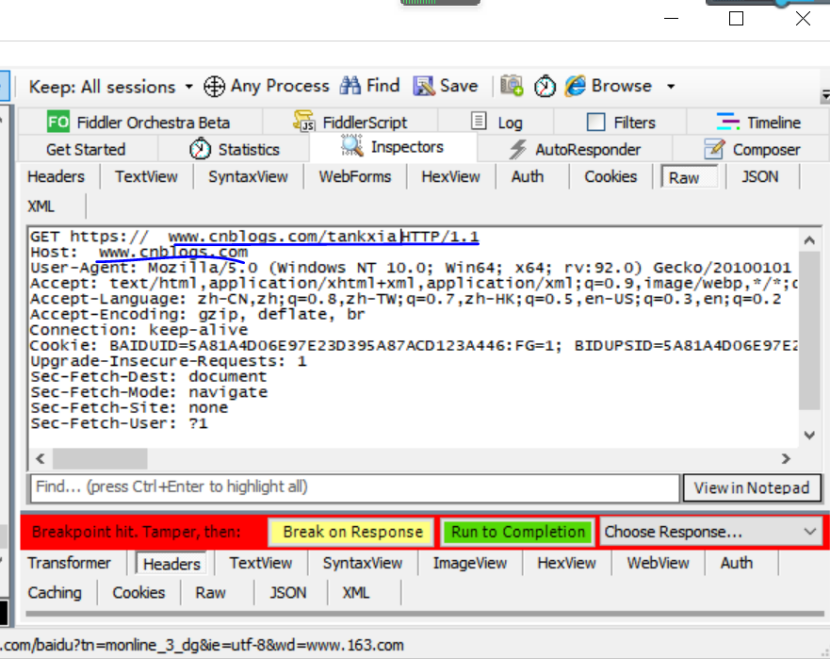Image resolution: width=830 pixels, height=659 pixels.
Task: Open the response HexView tab
Action: 566,563
